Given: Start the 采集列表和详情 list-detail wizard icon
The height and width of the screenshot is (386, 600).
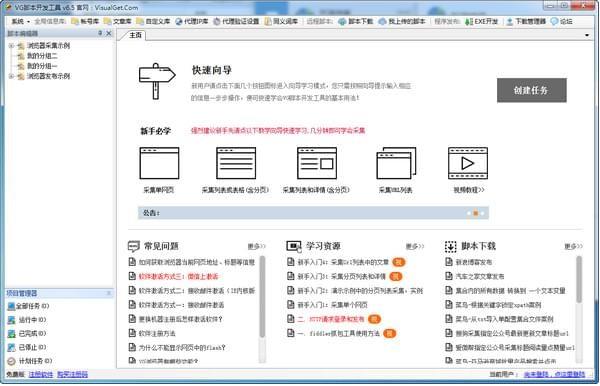Looking at the screenshot, I should (317, 163).
